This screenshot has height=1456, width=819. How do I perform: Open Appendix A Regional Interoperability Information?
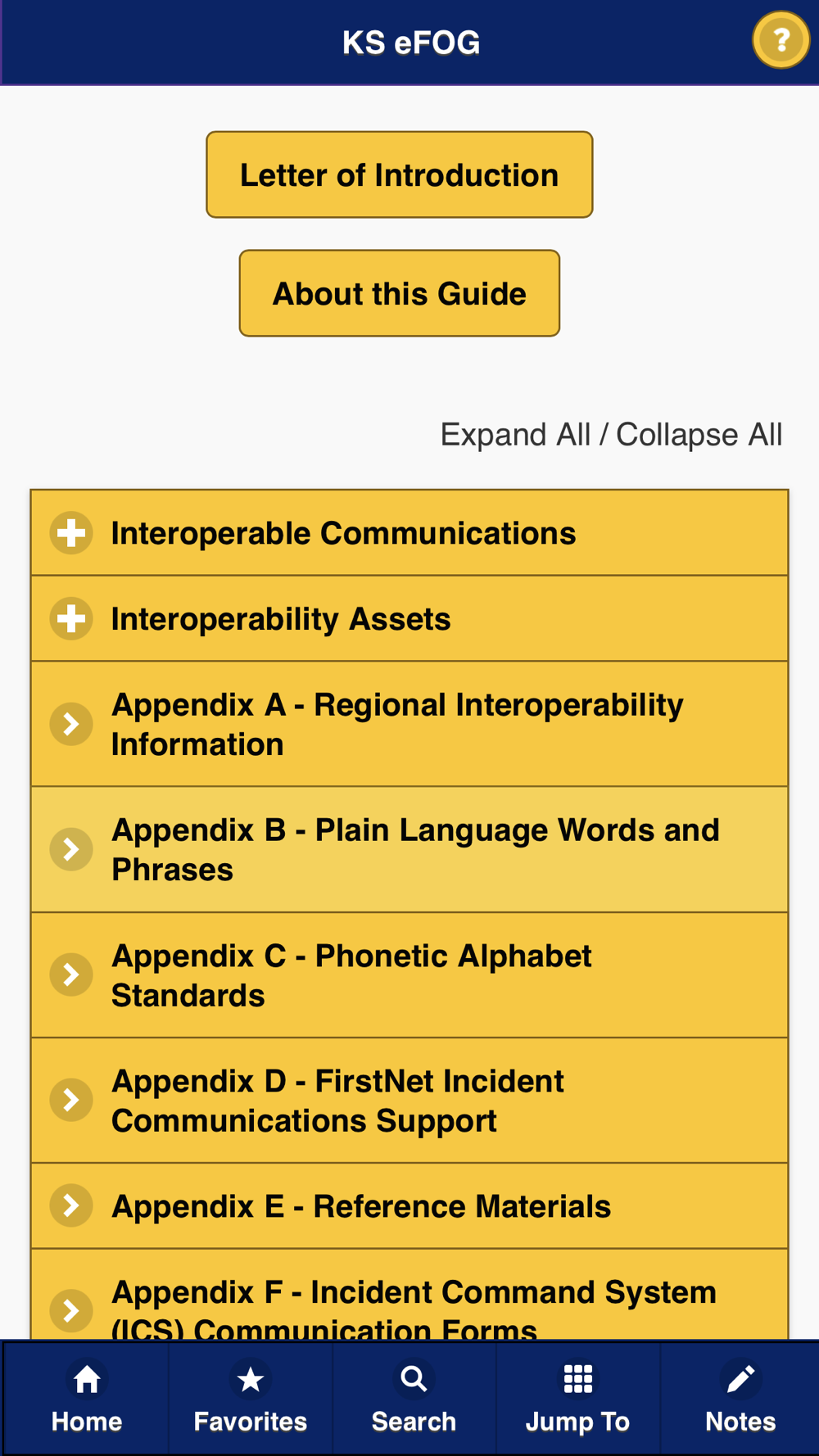click(x=409, y=724)
